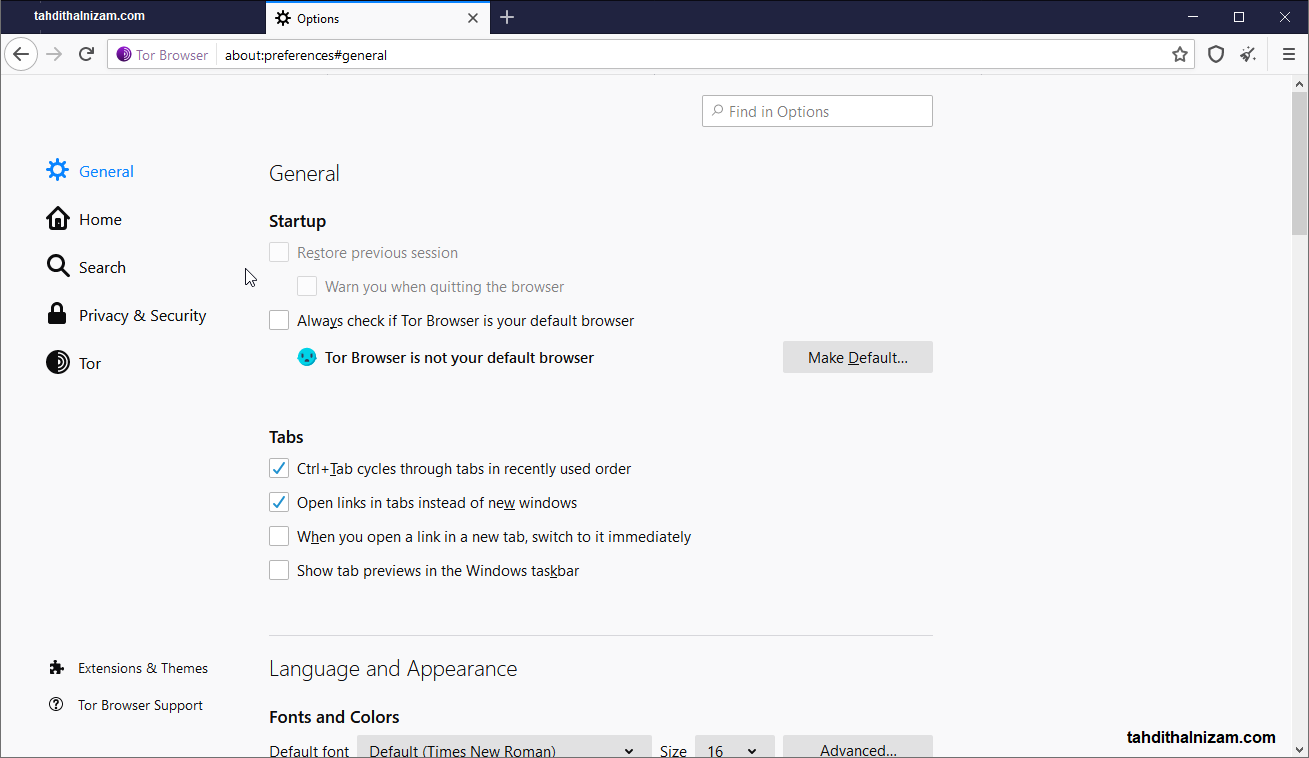Open the Default font dropdown

tap(504, 748)
